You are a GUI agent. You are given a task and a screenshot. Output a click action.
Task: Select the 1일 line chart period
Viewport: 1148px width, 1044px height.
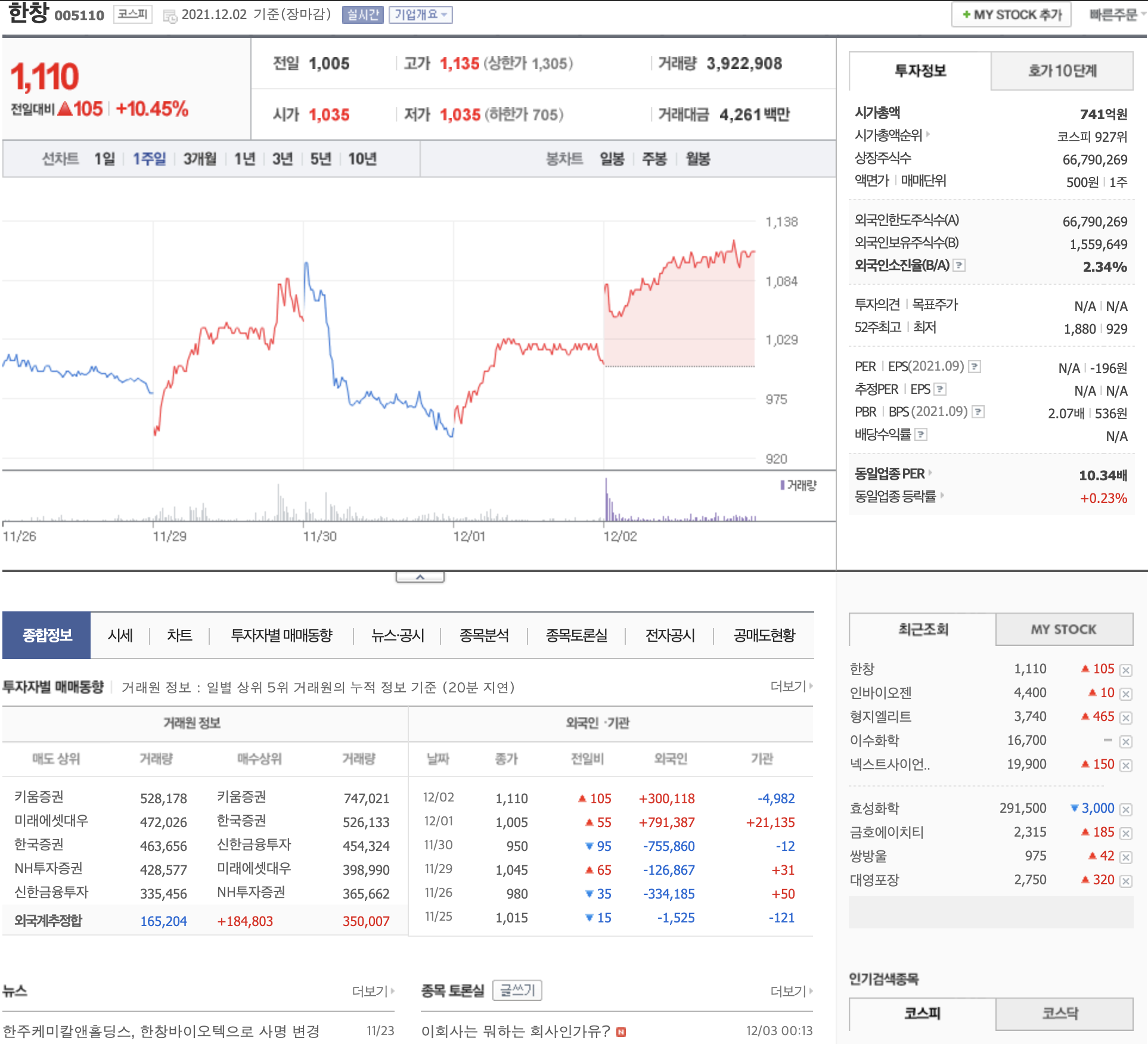coord(104,159)
